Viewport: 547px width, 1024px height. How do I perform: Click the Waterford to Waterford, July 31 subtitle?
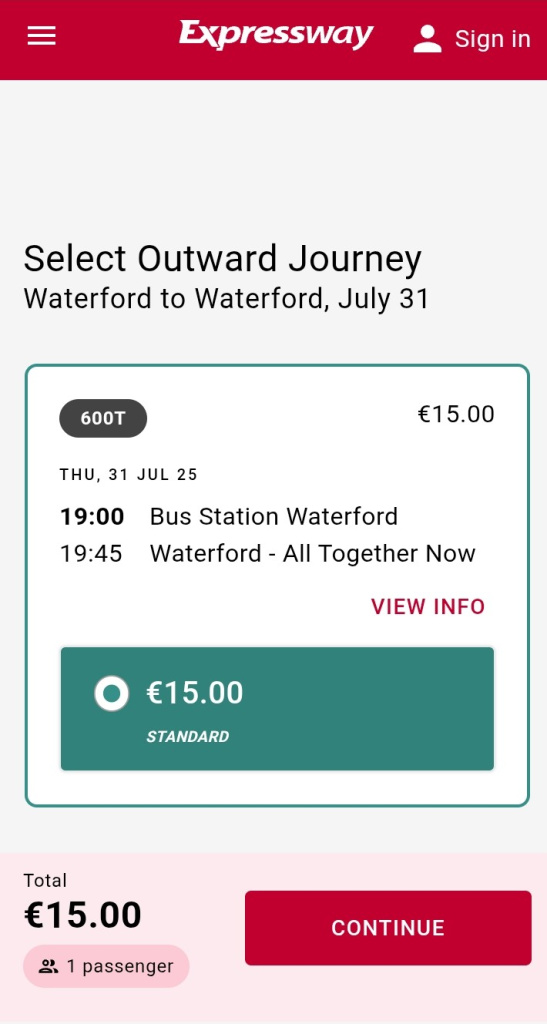227,299
